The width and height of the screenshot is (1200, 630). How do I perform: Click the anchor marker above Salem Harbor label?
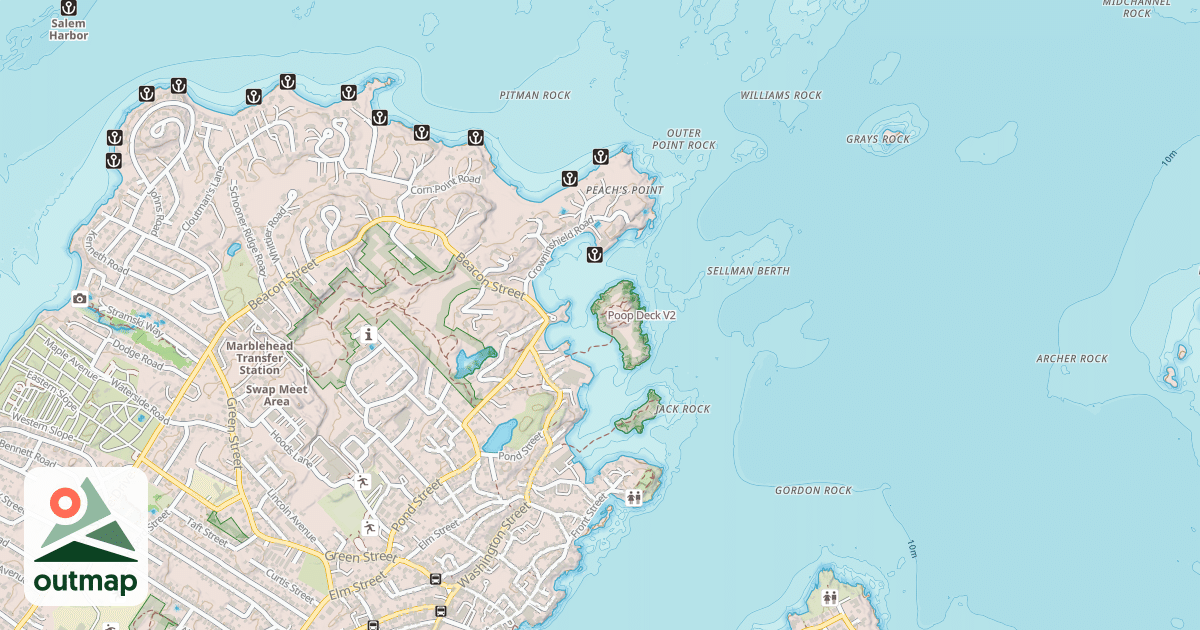coord(69,7)
